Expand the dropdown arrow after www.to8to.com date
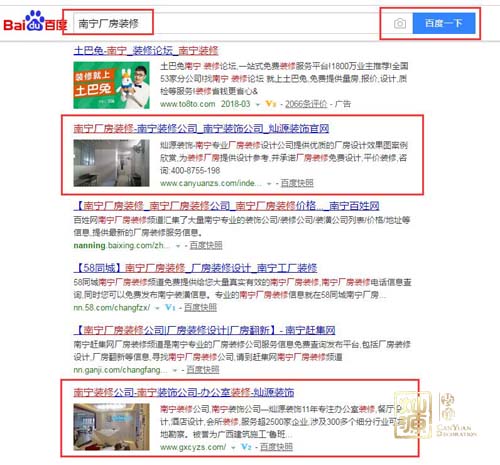500x465 pixels. tap(258, 105)
